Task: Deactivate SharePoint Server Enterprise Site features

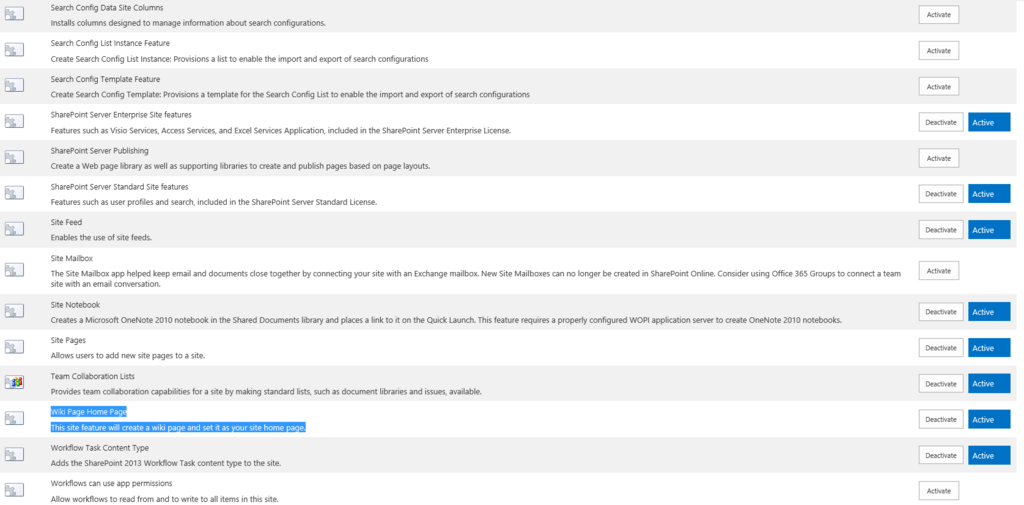Action: point(940,122)
